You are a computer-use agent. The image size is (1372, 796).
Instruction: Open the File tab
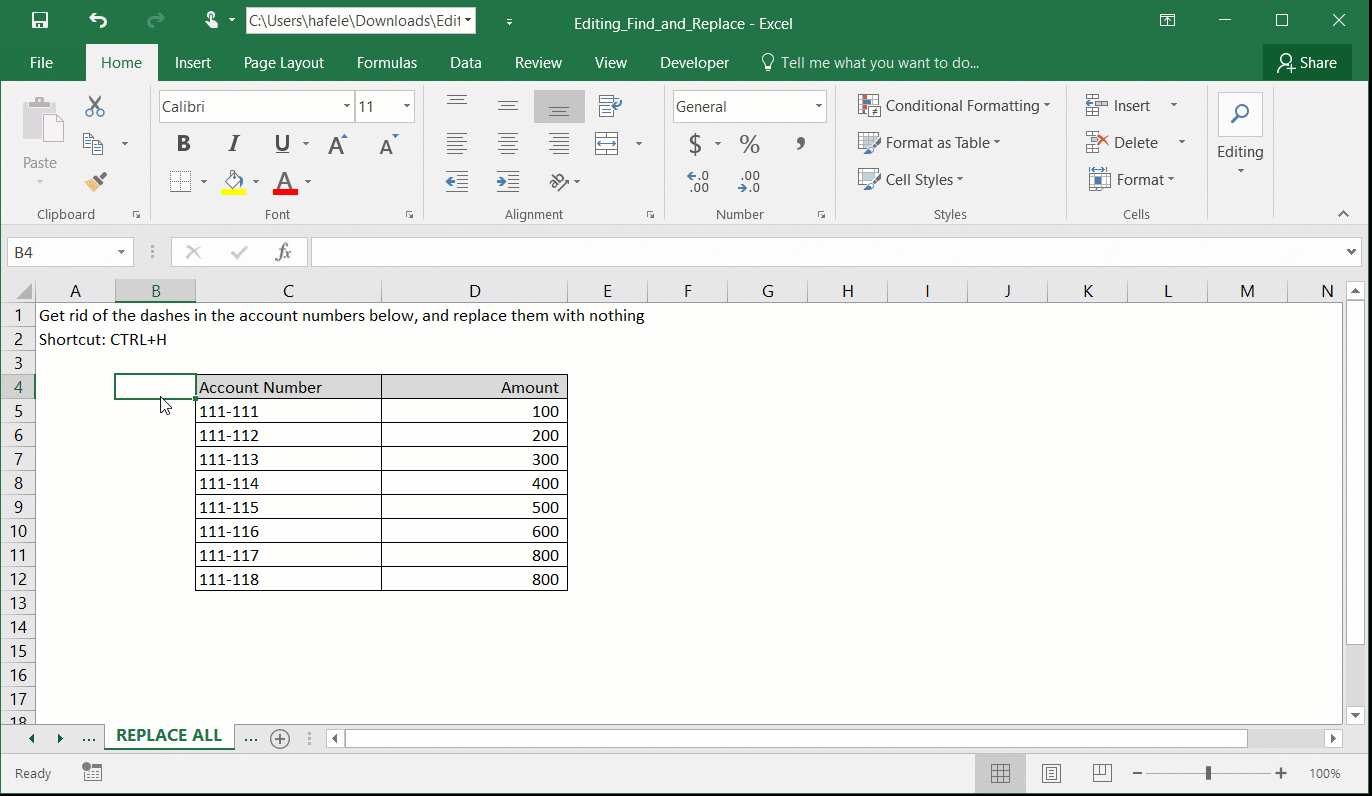[41, 62]
